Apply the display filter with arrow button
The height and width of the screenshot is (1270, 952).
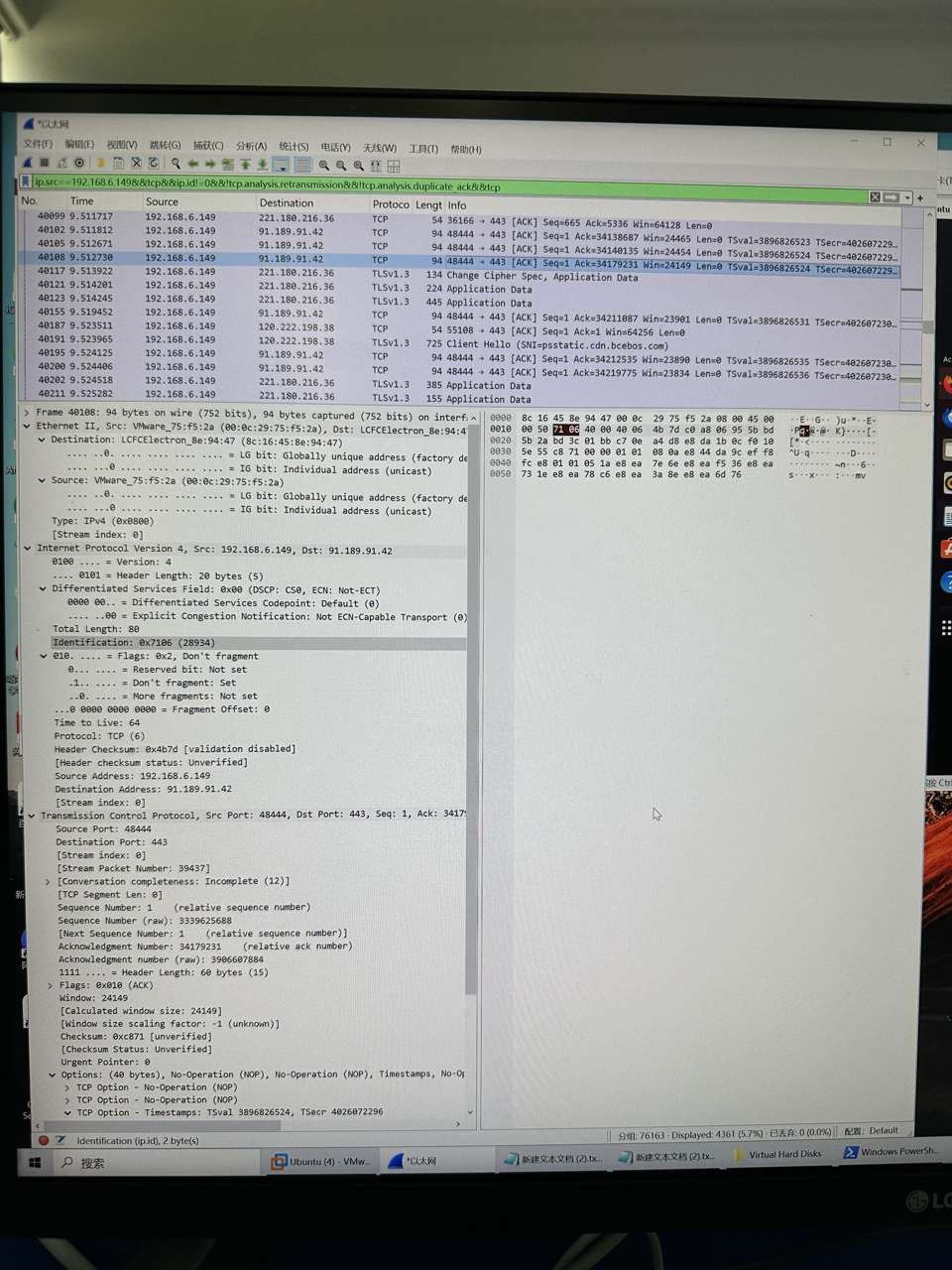pos(891,197)
